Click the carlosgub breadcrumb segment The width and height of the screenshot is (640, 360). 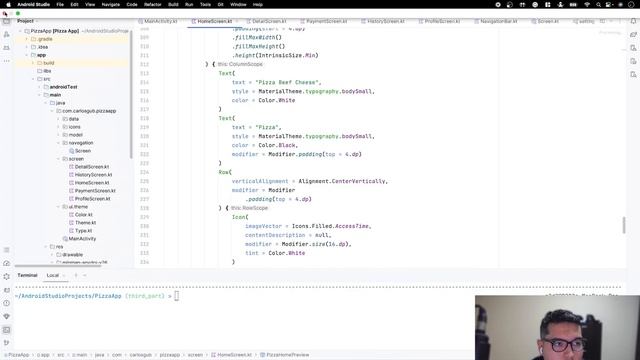140,355
